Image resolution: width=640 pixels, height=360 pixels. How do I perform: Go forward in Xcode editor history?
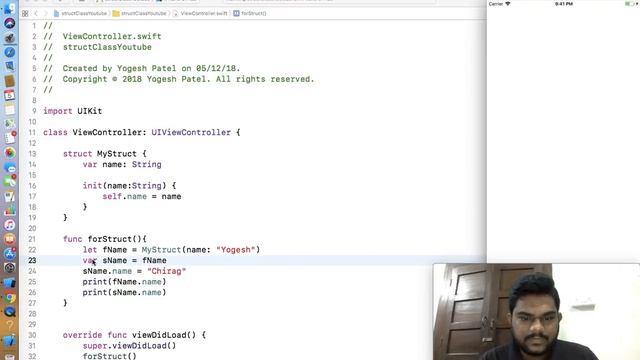point(45,13)
